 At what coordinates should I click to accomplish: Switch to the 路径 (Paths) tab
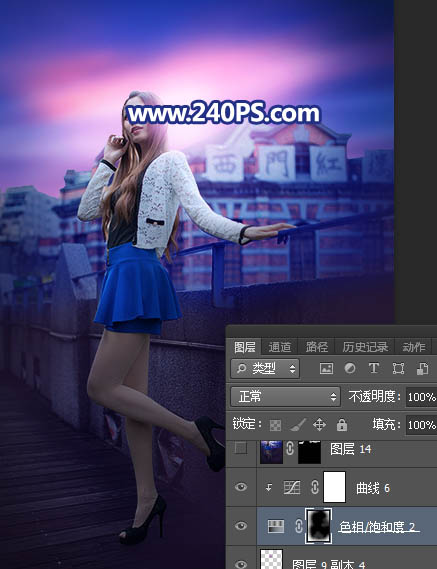[316, 347]
